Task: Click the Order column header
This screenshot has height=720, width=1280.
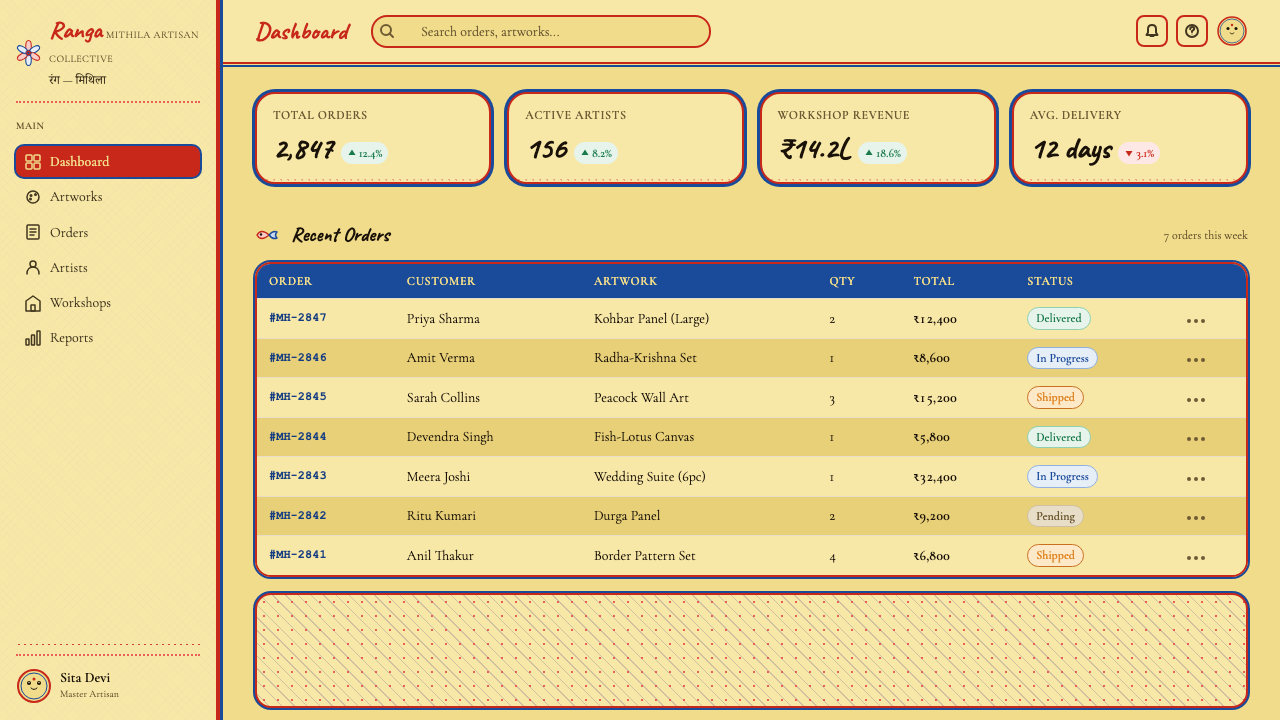Action: [290, 281]
